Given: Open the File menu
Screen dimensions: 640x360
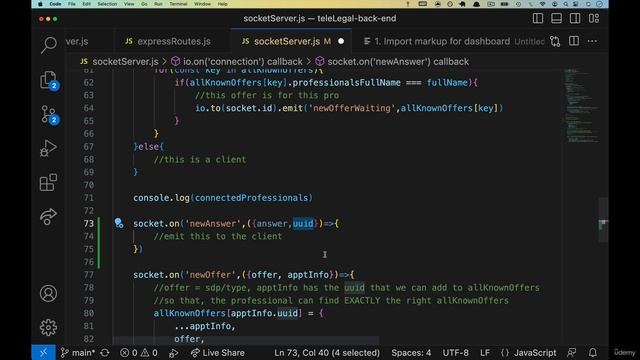Looking at the screenshot, I should tap(72, 4).
